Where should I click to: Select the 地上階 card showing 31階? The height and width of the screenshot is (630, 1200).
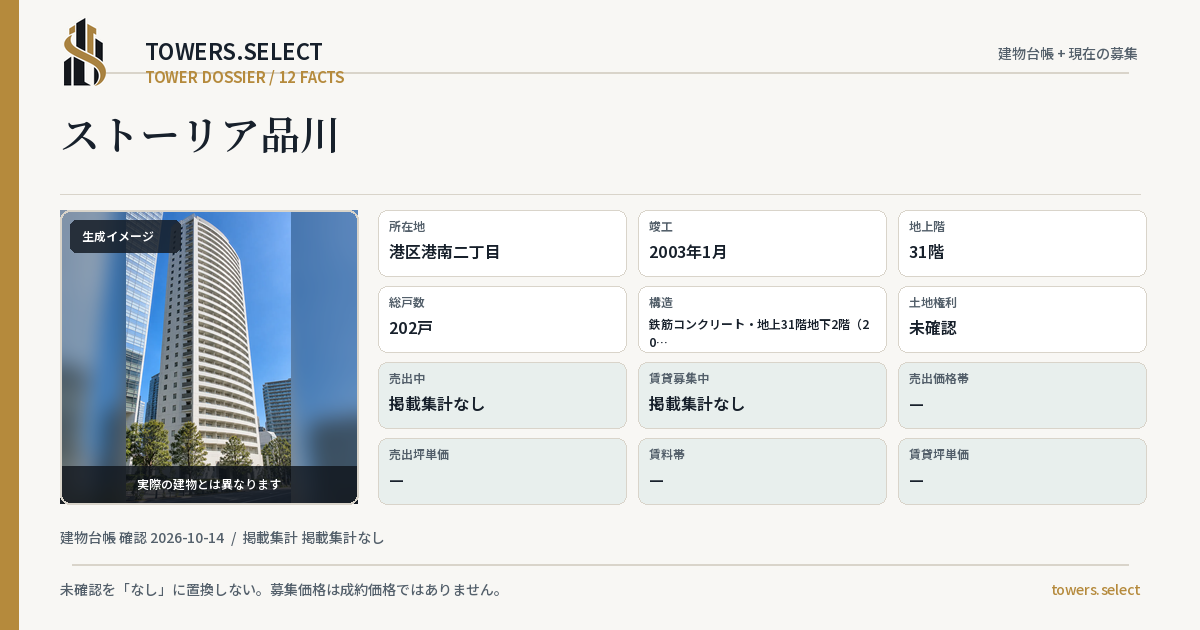coord(1022,243)
